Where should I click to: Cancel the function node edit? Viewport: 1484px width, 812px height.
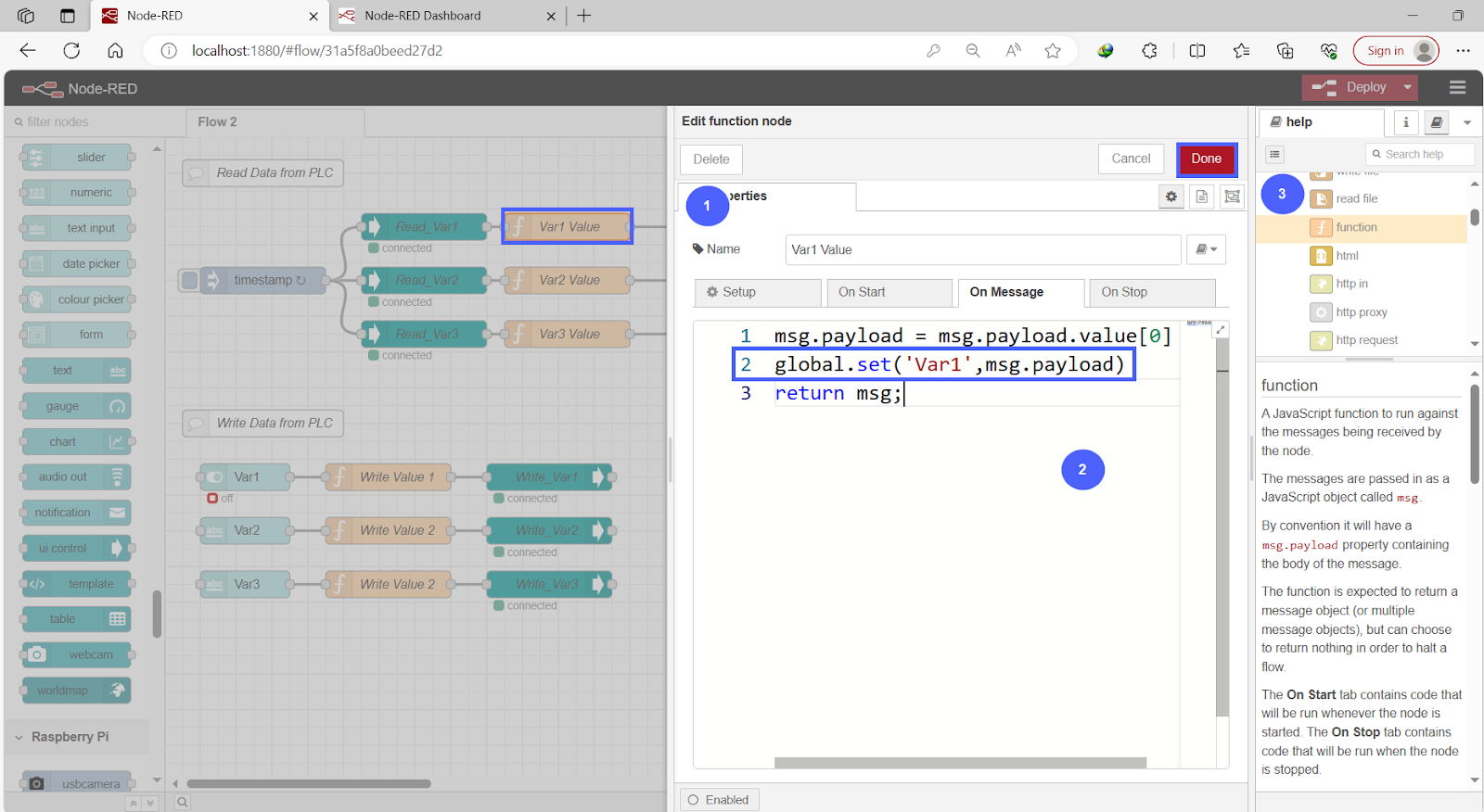(1131, 159)
